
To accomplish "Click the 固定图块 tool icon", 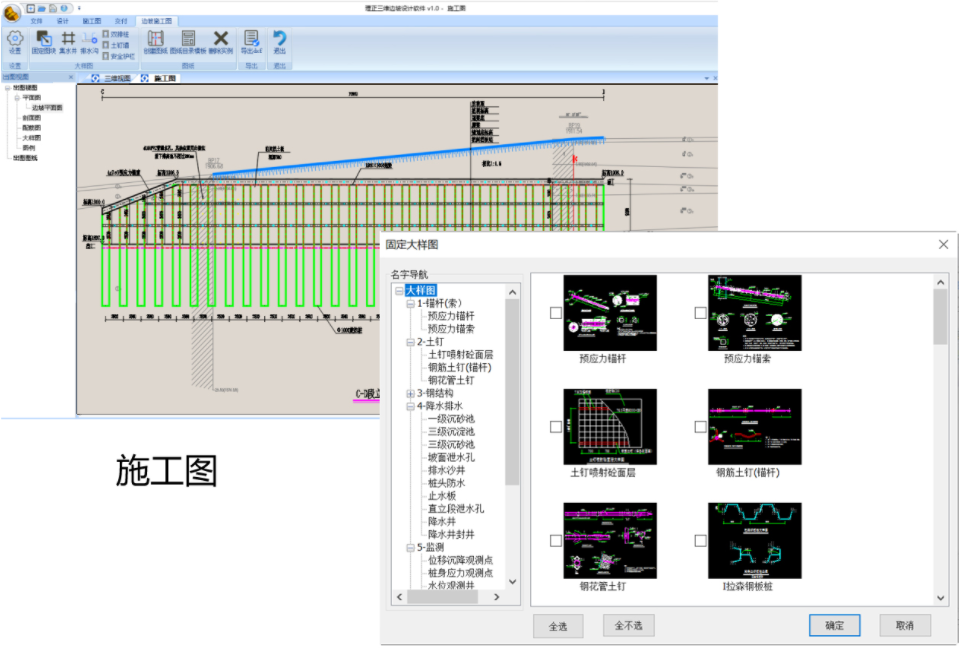I will click(43, 39).
